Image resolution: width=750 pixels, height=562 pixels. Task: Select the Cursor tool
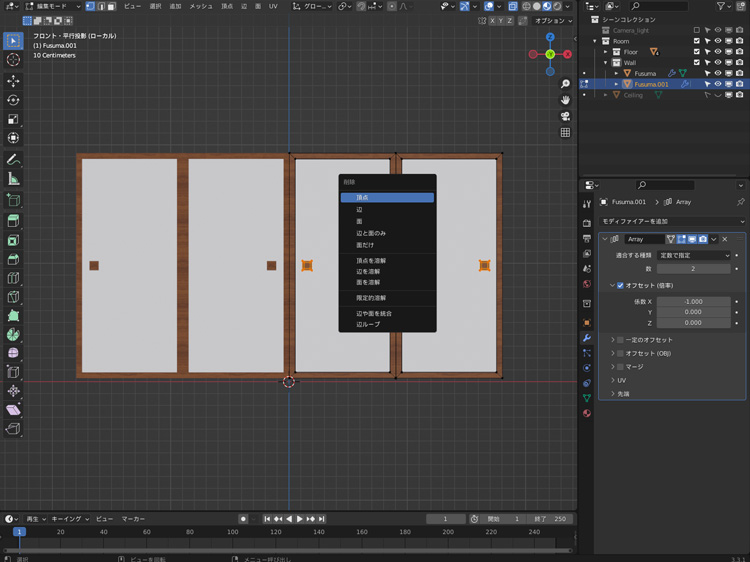[13, 60]
